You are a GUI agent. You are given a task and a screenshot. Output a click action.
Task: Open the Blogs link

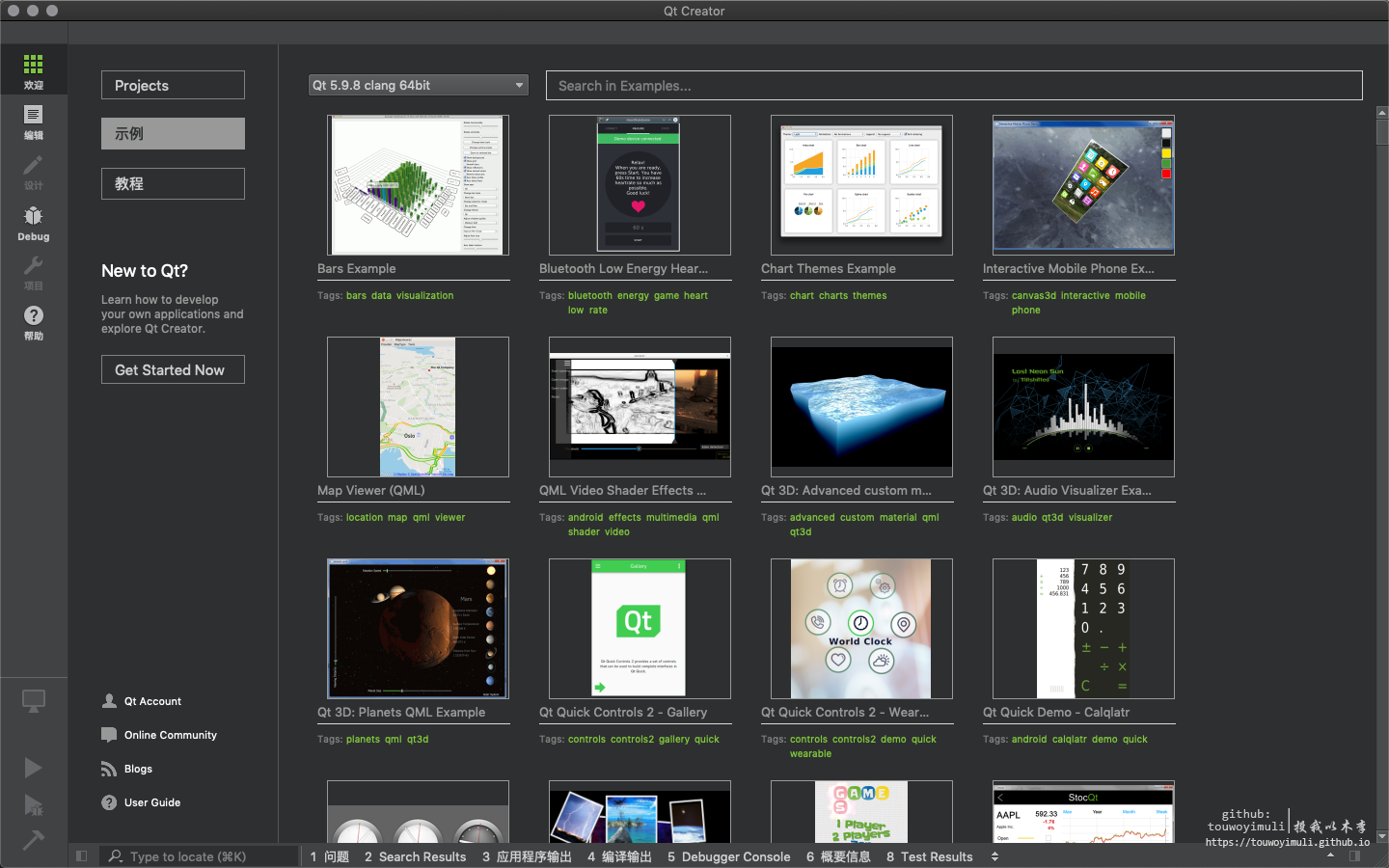tap(138, 769)
